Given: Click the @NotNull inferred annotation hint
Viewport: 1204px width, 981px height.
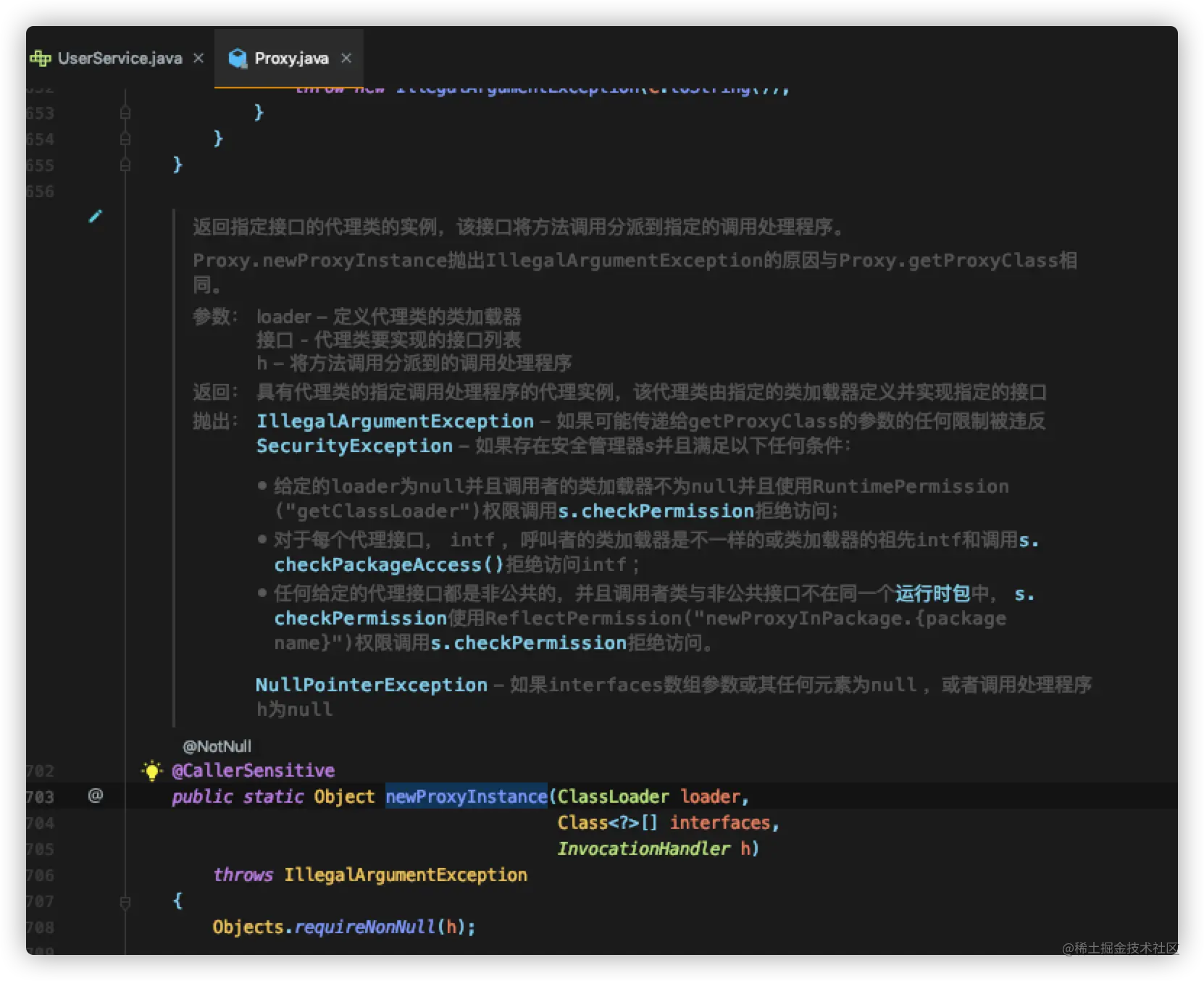Looking at the screenshot, I should [217, 746].
